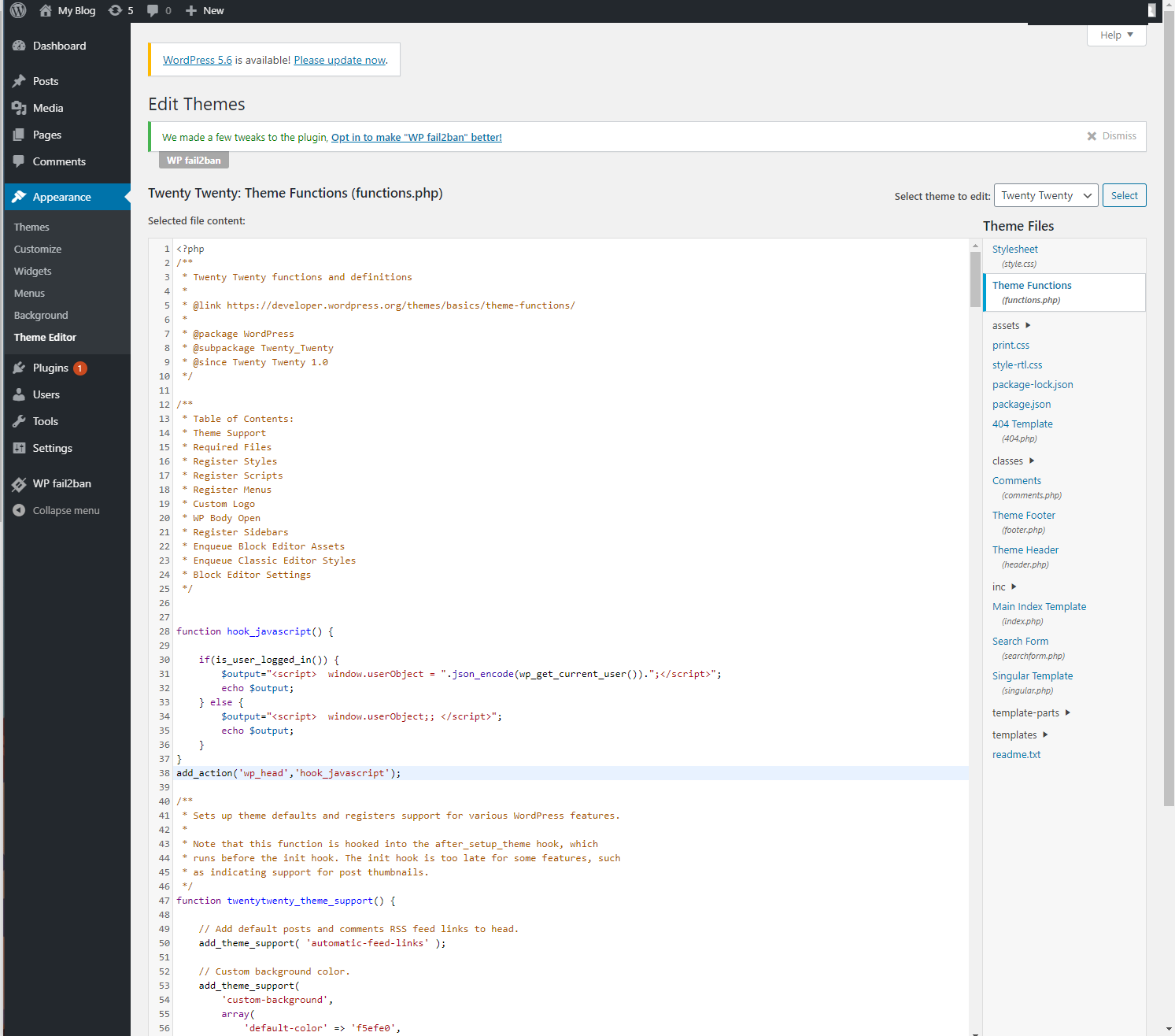The image size is (1175, 1036).
Task: Click the plus New icon
Action: pos(190,10)
